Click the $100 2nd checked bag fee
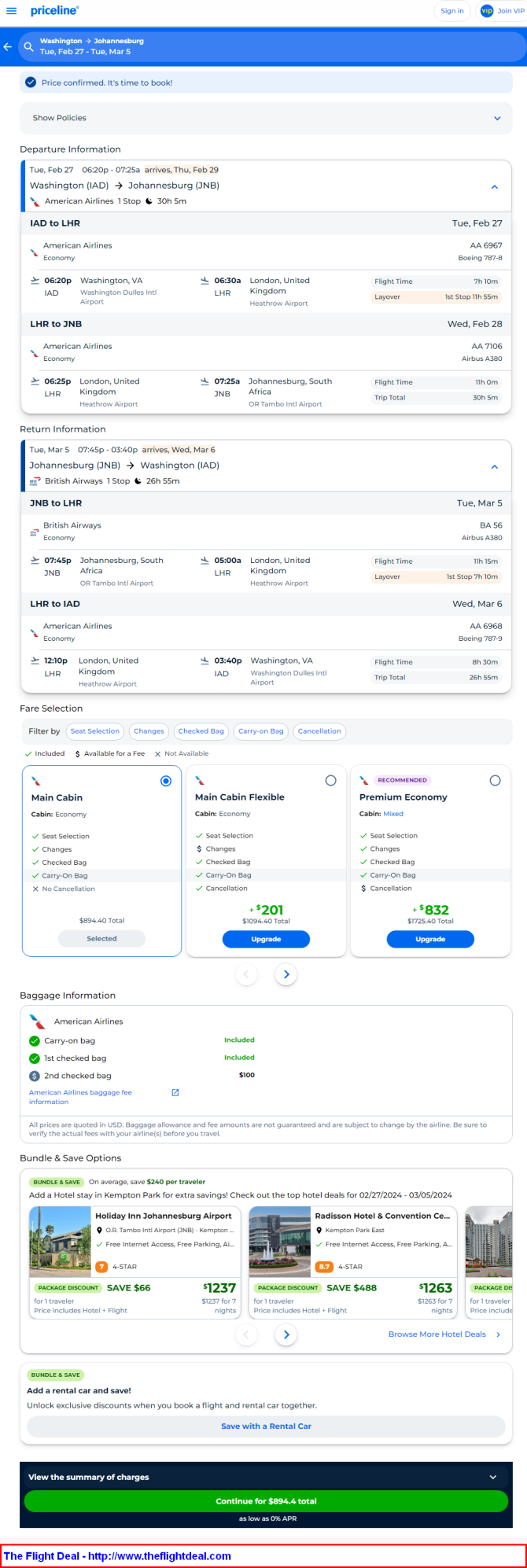Viewport: 527px width, 1568px height. 247,1075
